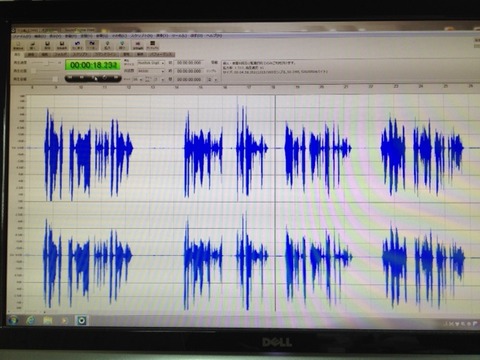Open the 表示 menu
This screenshot has height=360, width=480.
tap(55, 36)
